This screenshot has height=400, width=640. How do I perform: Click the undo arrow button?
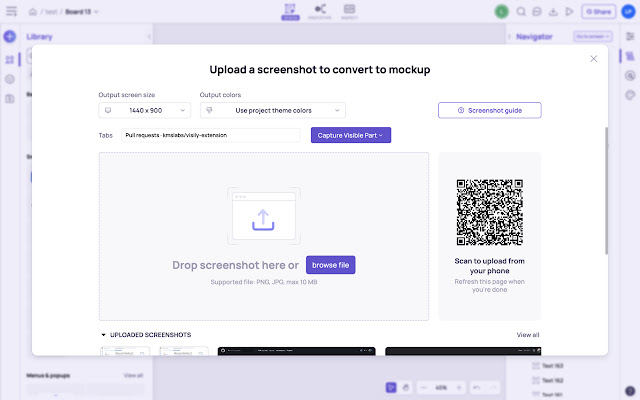[477, 387]
